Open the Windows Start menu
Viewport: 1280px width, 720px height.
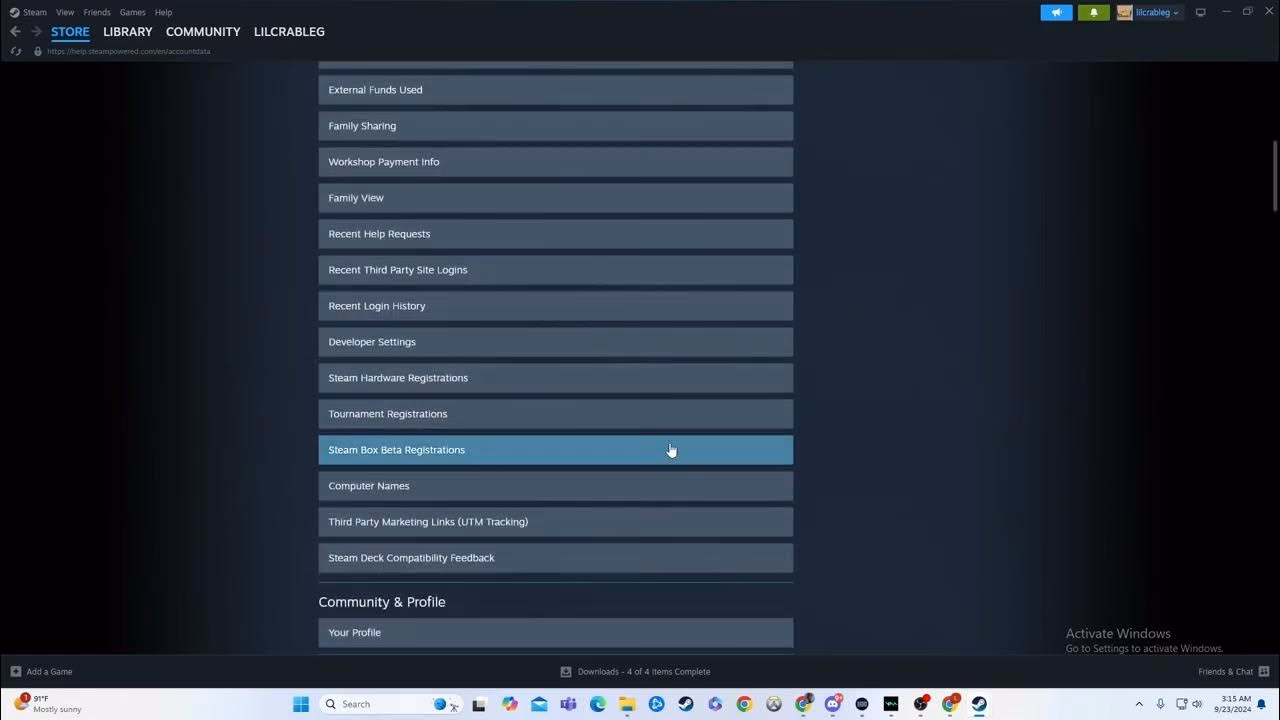(x=301, y=704)
